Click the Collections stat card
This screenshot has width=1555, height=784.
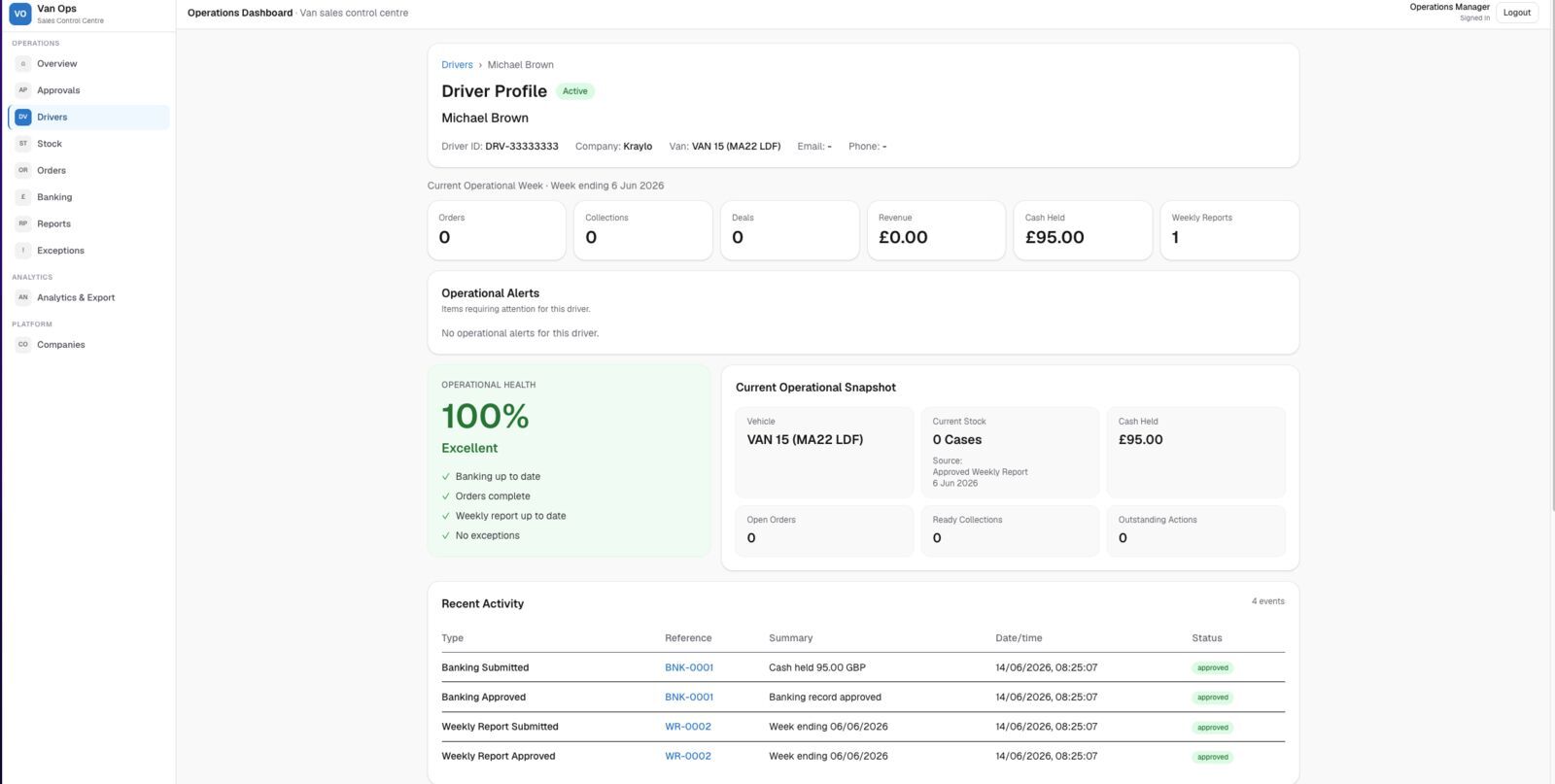[643, 230]
